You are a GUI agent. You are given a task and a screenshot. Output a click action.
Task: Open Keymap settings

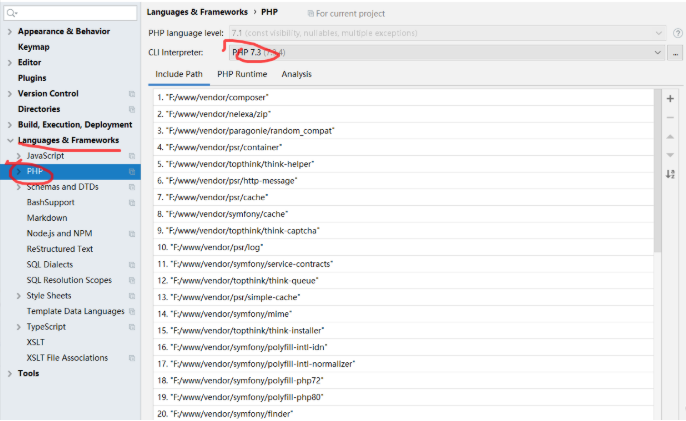34,47
